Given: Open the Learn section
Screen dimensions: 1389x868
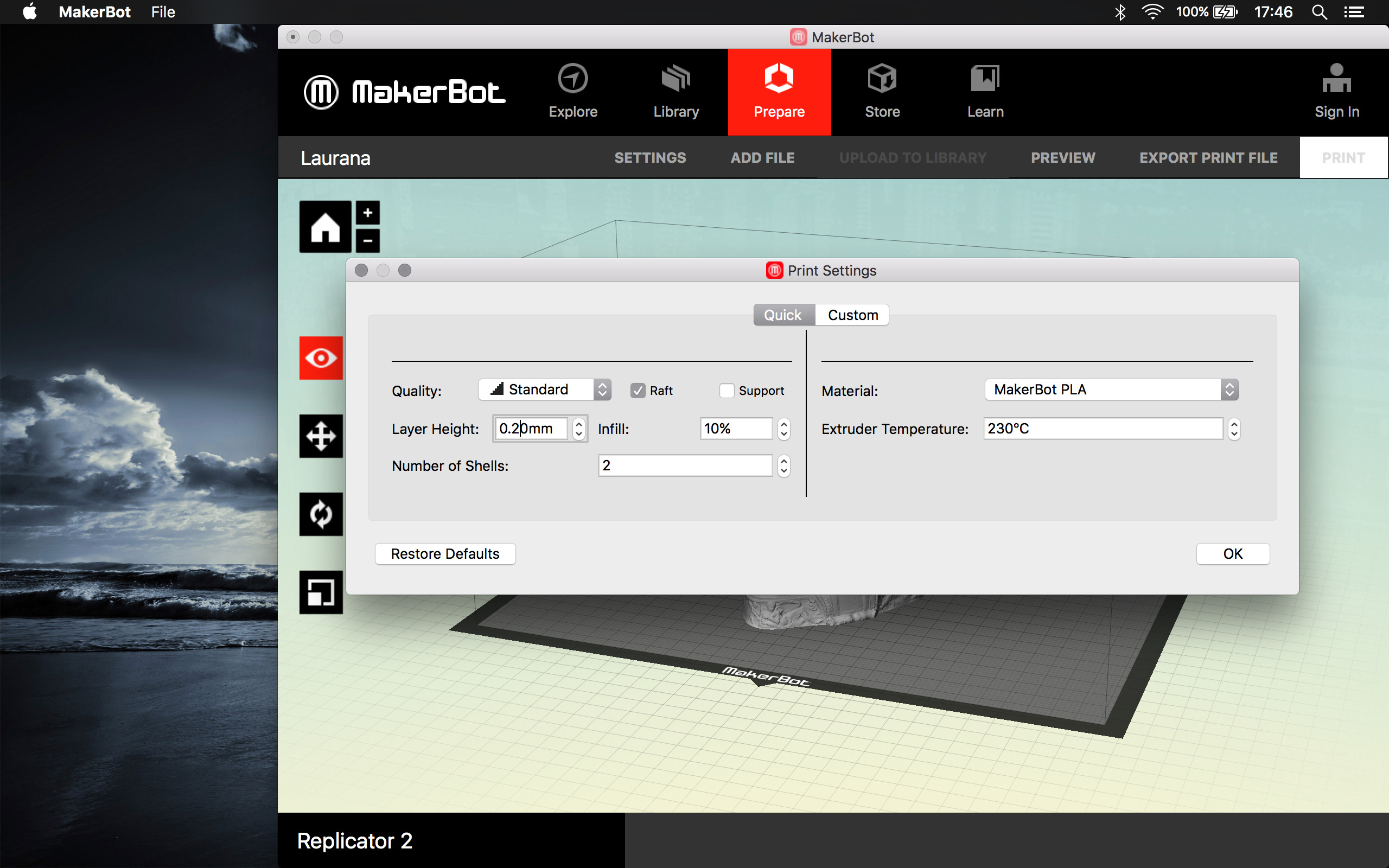Looking at the screenshot, I should click(985, 92).
